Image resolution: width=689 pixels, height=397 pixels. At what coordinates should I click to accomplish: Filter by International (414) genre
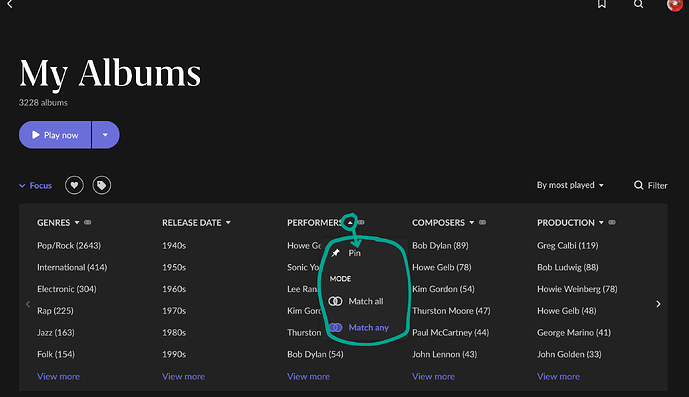72,267
